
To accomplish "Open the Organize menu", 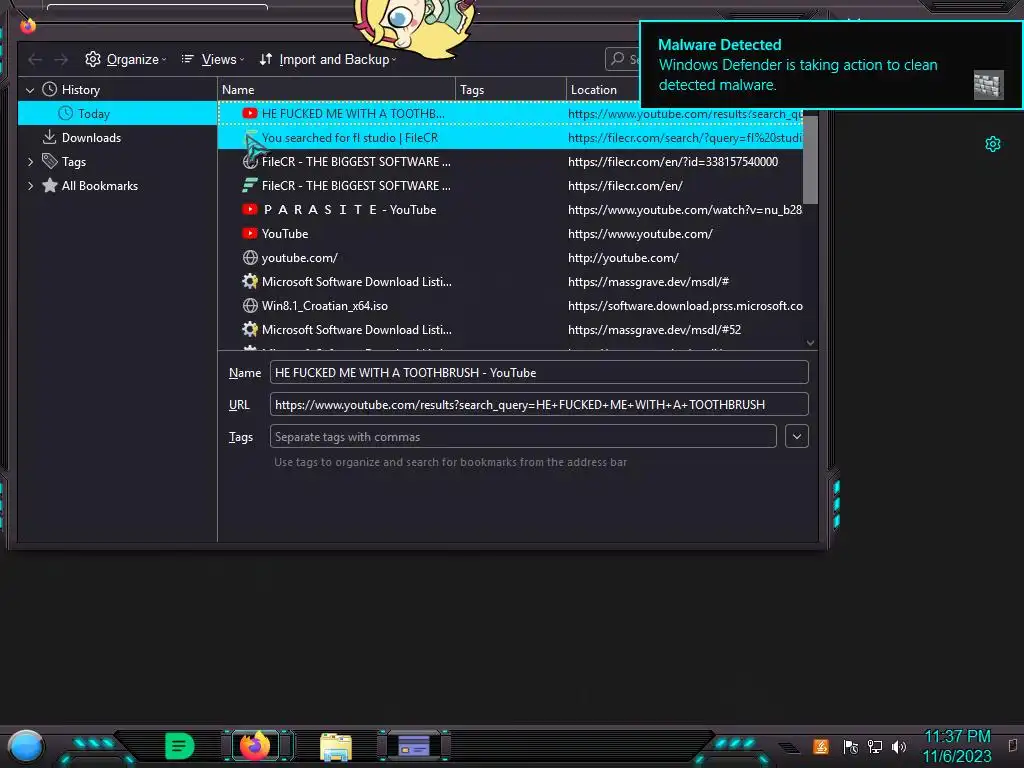I will [125, 59].
